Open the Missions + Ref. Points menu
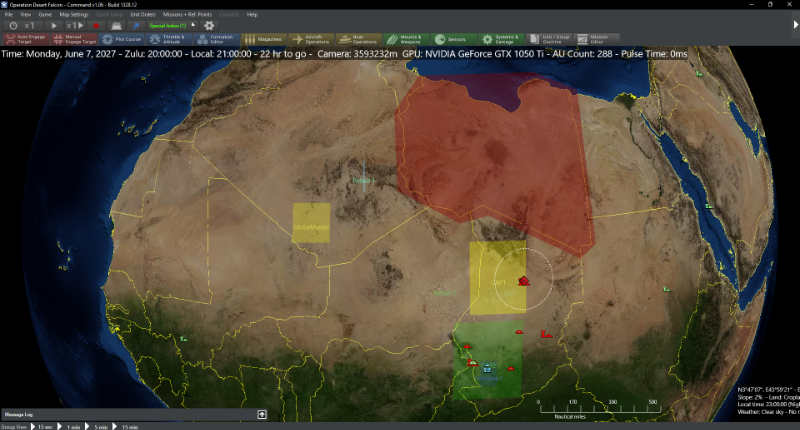 tap(187, 14)
